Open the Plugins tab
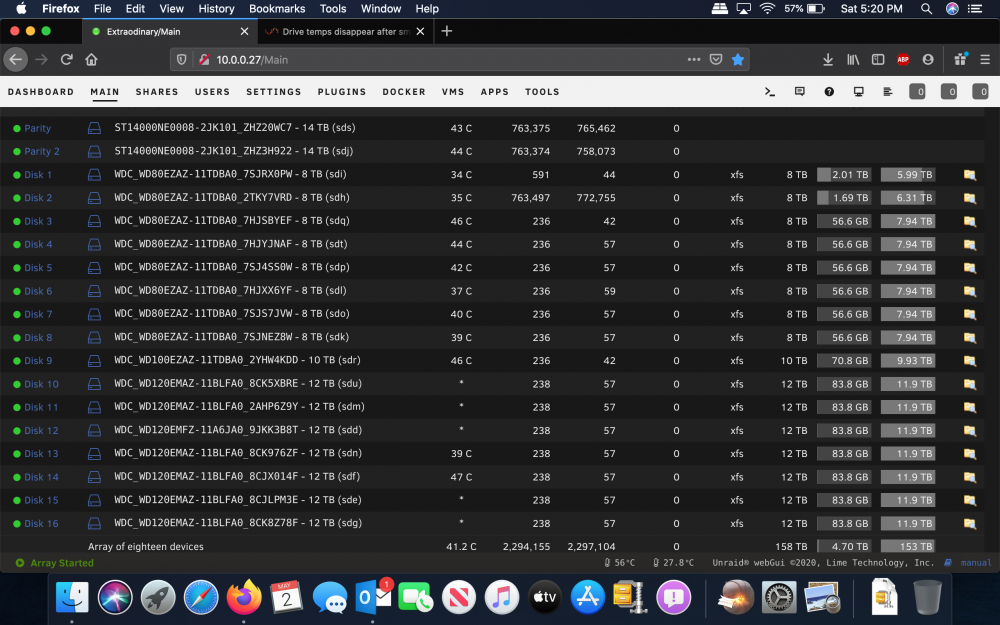1000x625 pixels. (x=342, y=92)
